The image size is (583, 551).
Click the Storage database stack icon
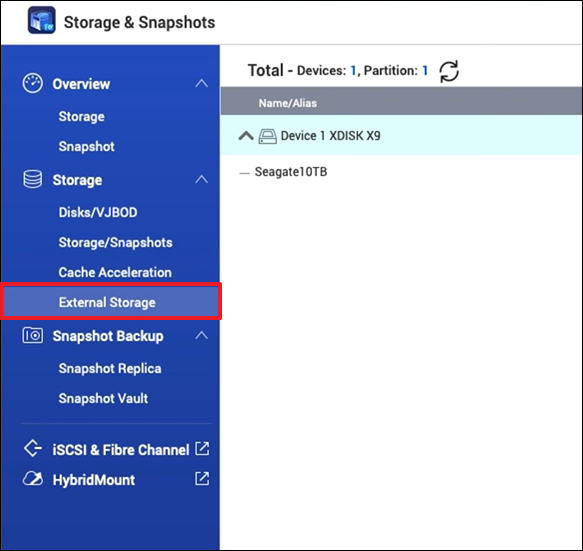pyautogui.click(x=33, y=180)
